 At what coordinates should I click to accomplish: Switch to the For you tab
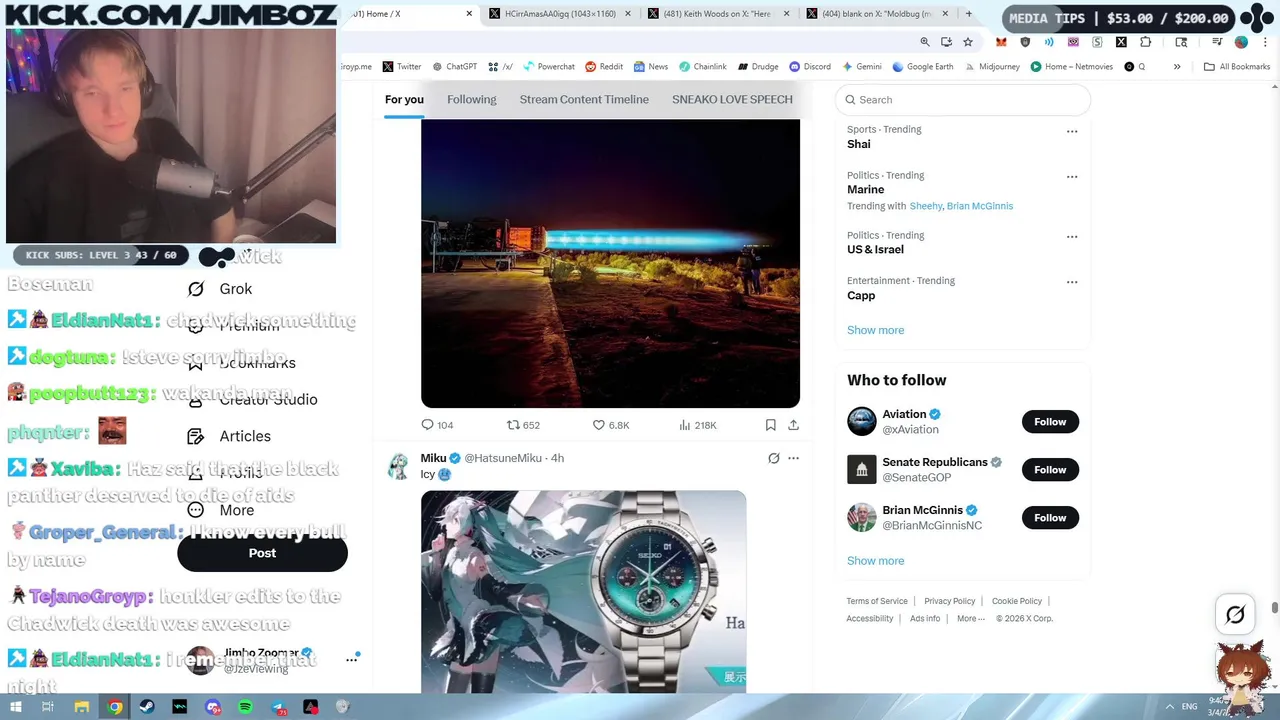click(404, 99)
